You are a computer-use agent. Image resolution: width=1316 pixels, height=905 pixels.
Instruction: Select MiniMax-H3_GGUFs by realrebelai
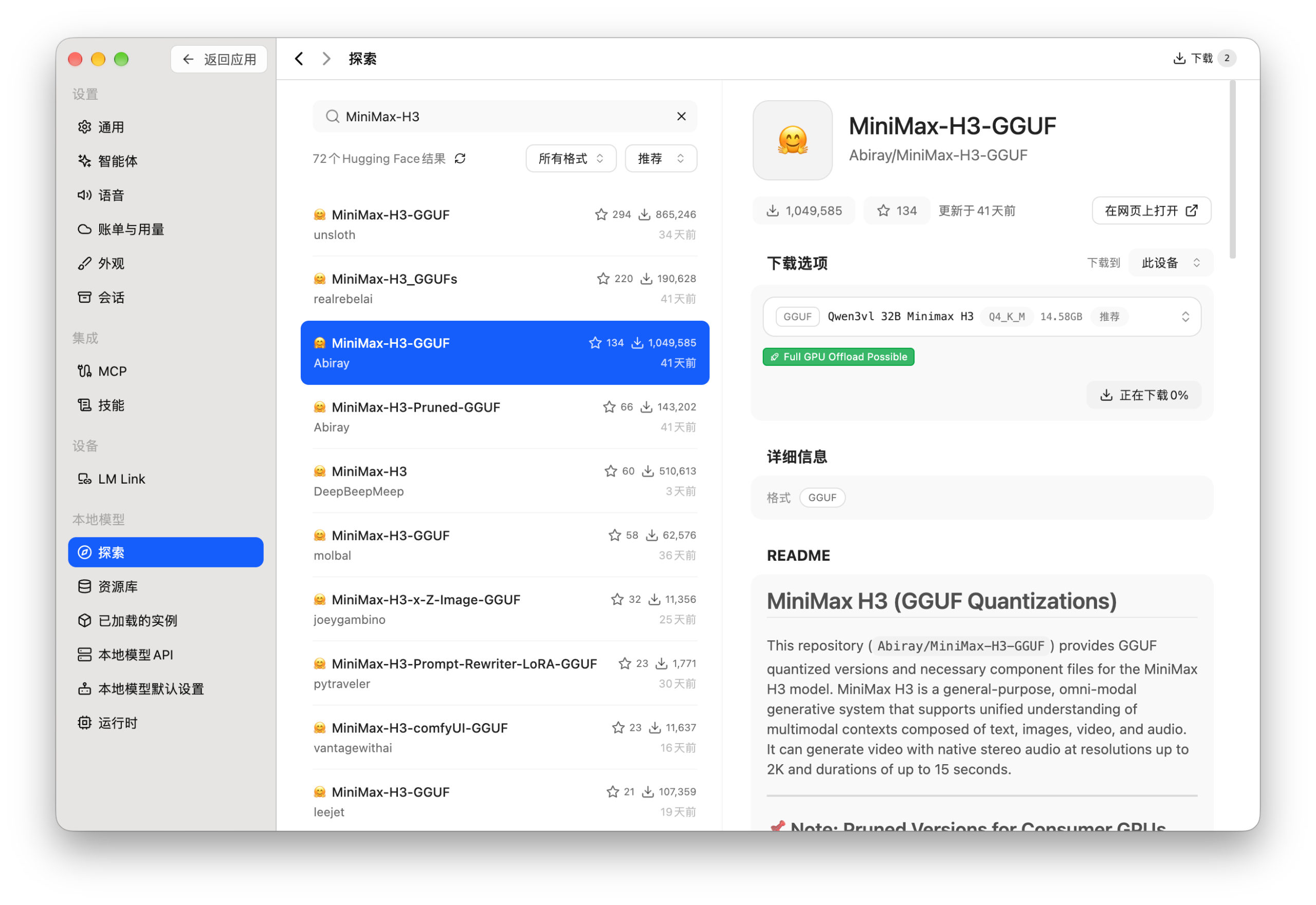point(505,289)
